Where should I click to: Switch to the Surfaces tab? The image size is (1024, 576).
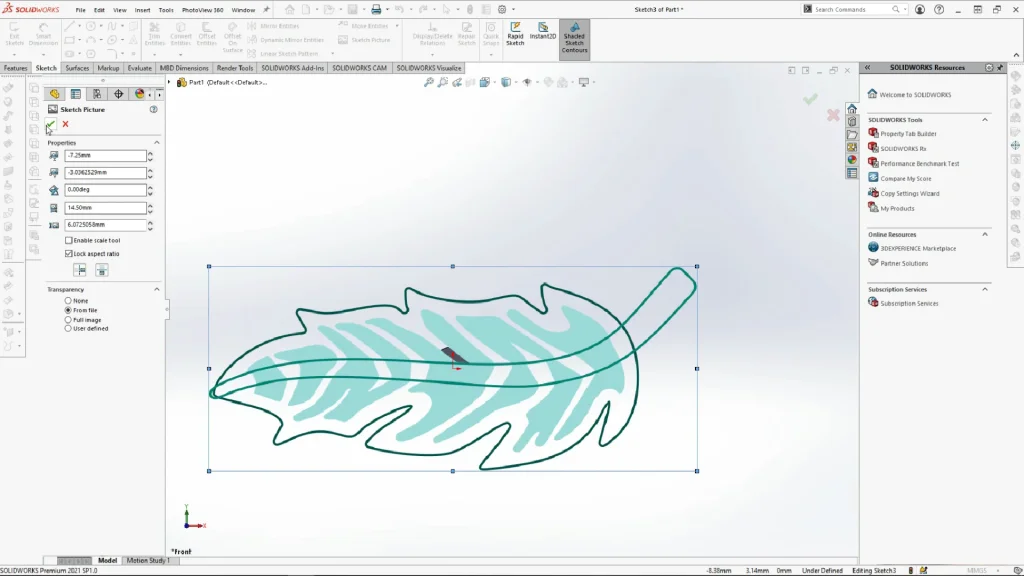(77, 68)
